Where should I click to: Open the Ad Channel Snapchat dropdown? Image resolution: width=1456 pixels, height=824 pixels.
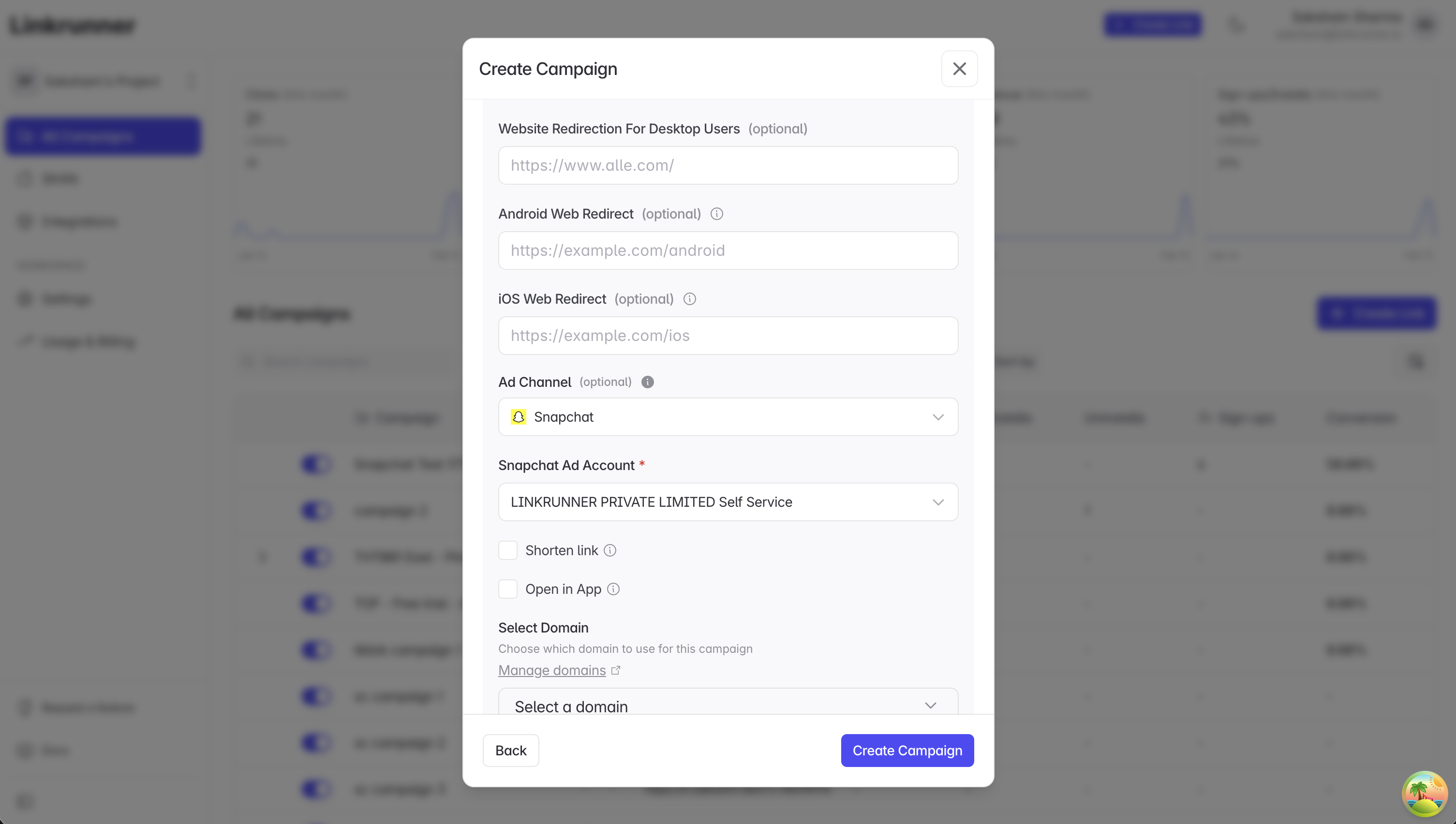728,417
